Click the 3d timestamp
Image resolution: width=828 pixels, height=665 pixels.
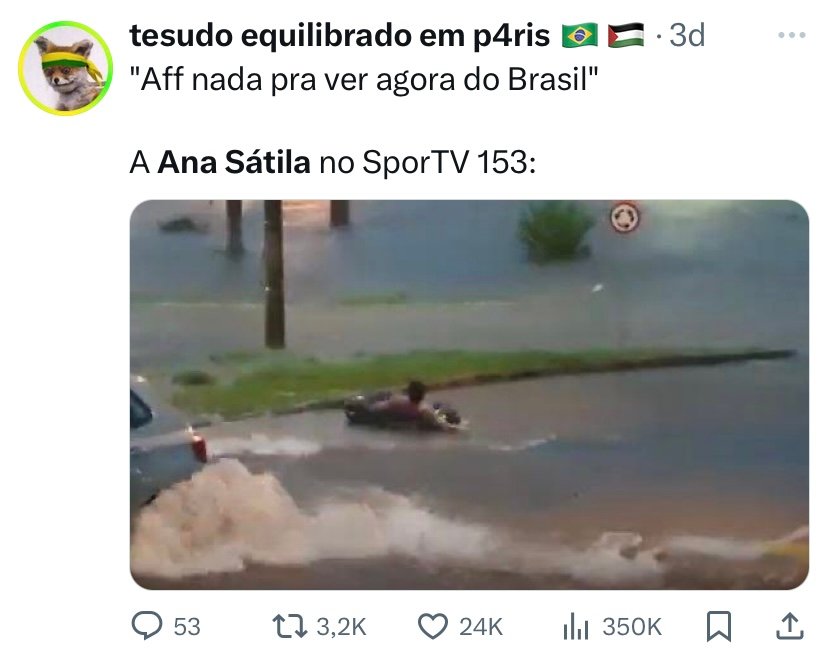[x=687, y=35]
